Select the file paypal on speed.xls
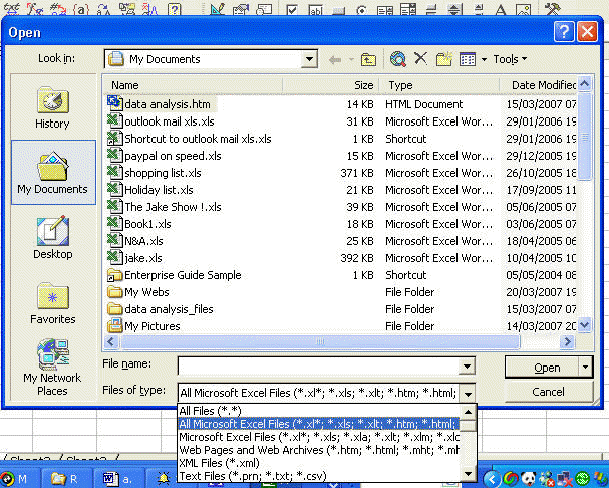 click(x=173, y=156)
